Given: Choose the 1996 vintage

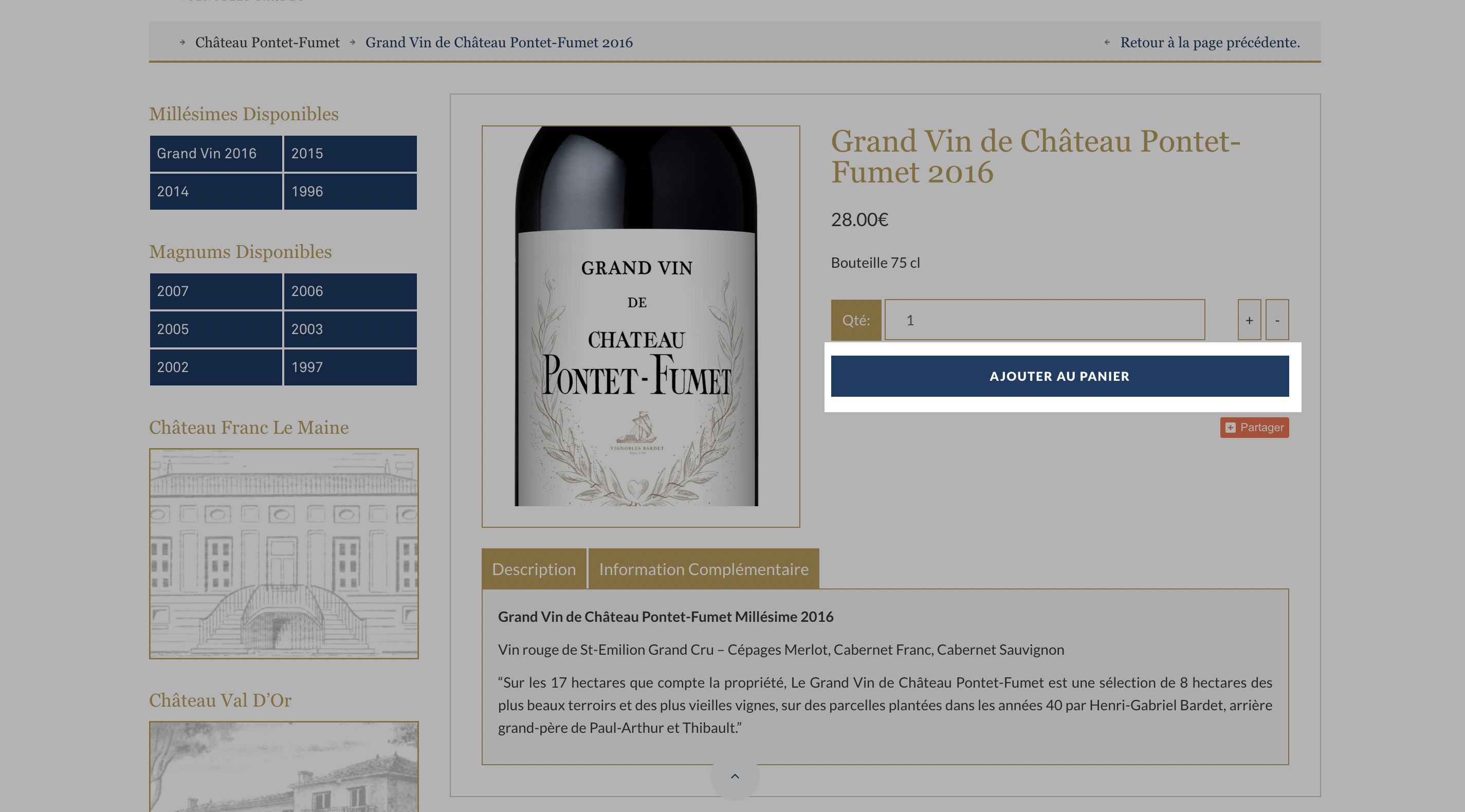Looking at the screenshot, I should click(x=351, y=192).
